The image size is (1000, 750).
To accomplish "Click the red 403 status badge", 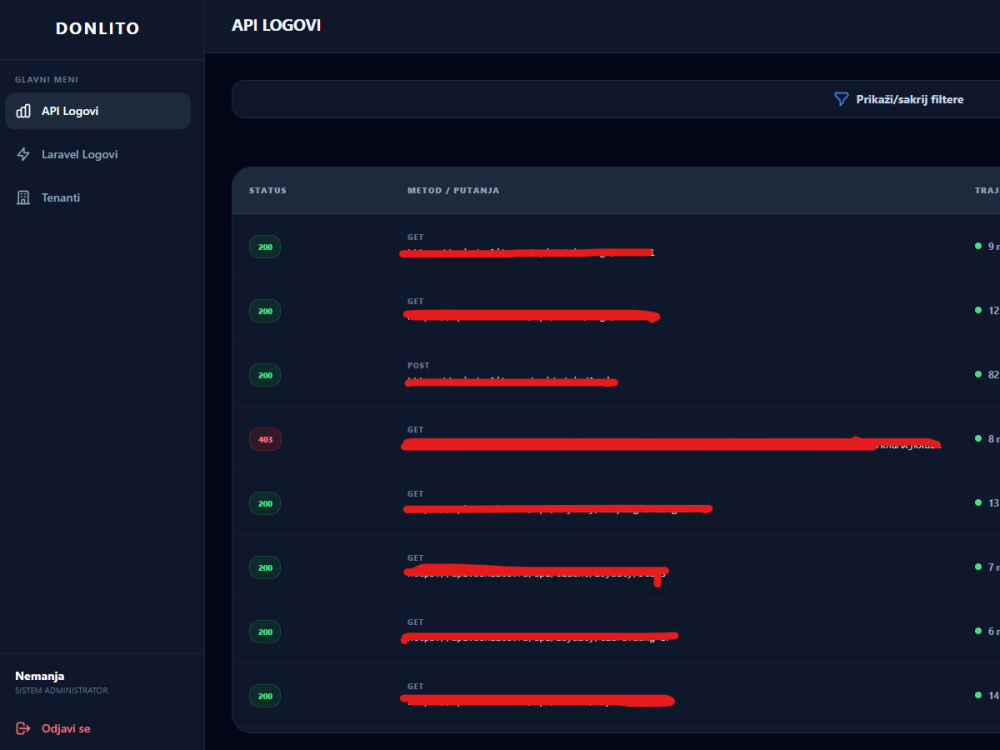I will point(265,439).
